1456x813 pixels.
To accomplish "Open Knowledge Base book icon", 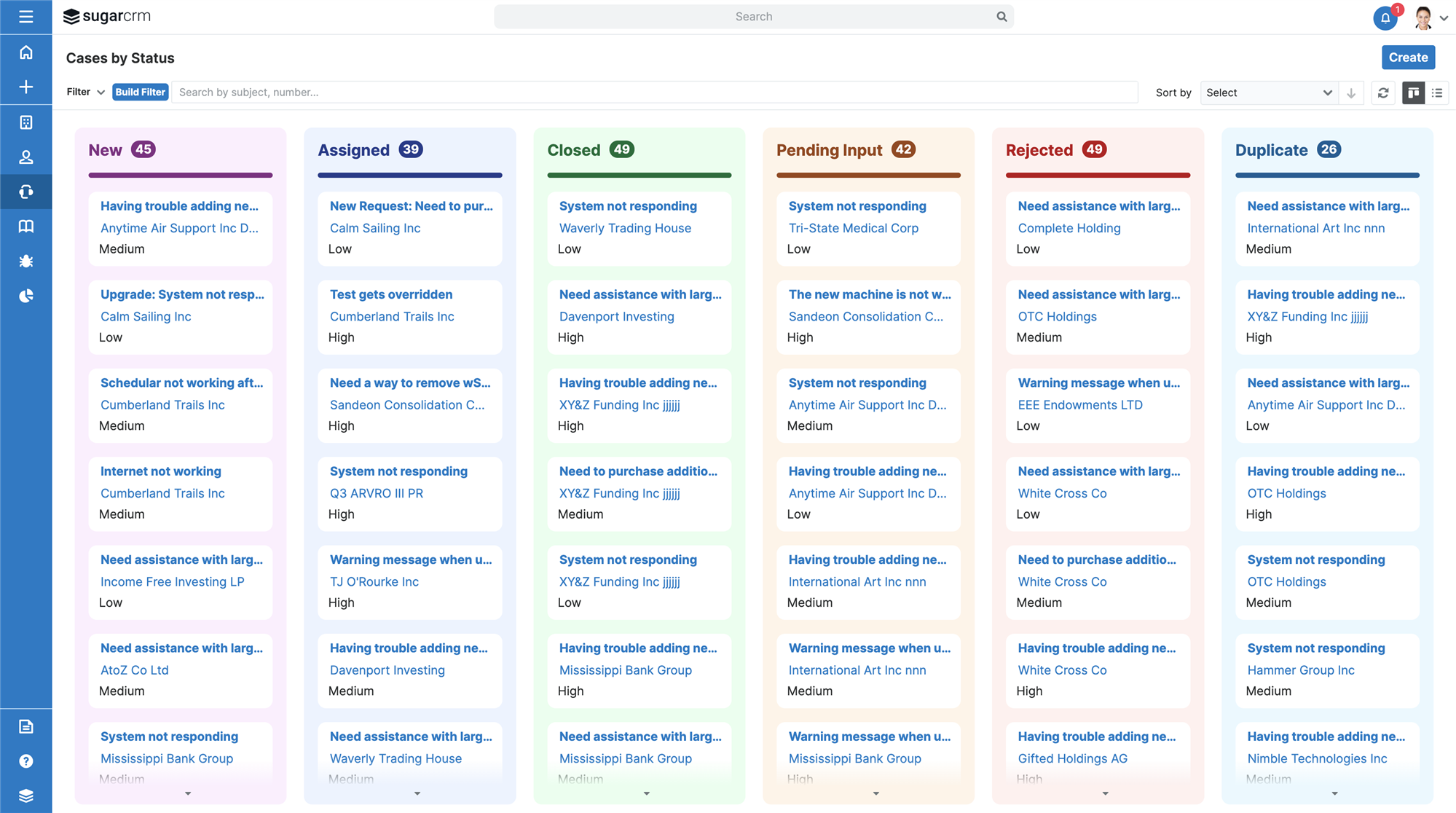I will click(x=25, y=227).
